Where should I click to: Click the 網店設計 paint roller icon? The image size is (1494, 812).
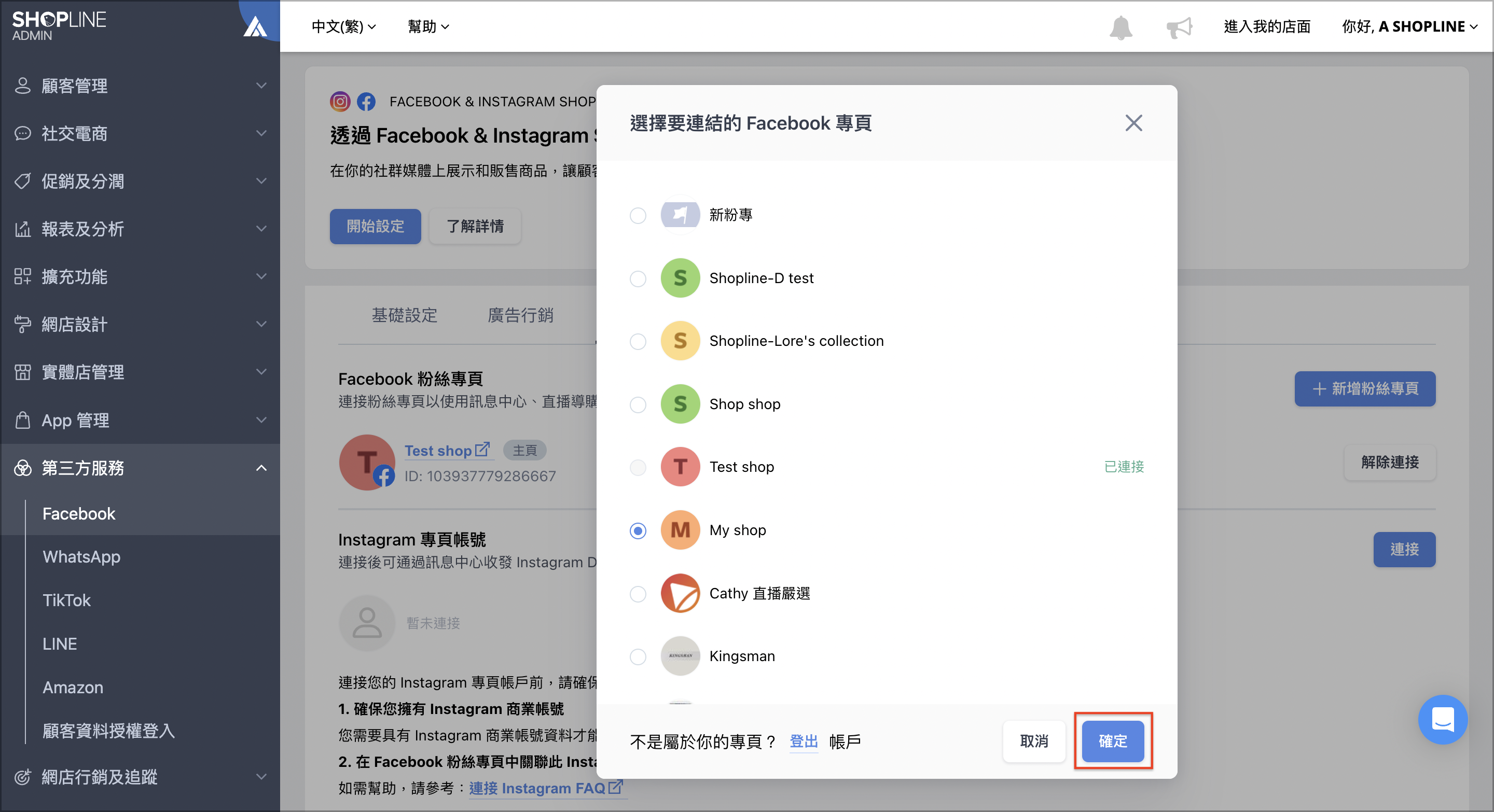click(23, 324)
